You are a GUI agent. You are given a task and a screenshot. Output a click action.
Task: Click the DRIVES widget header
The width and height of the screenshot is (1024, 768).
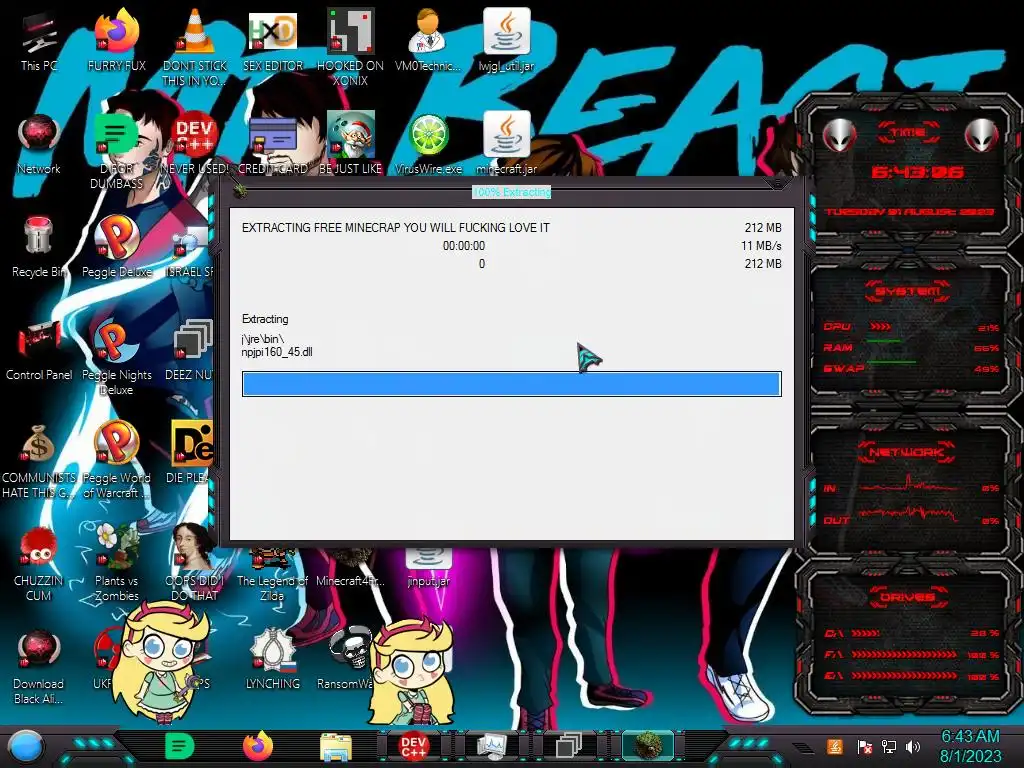point(907,597)
